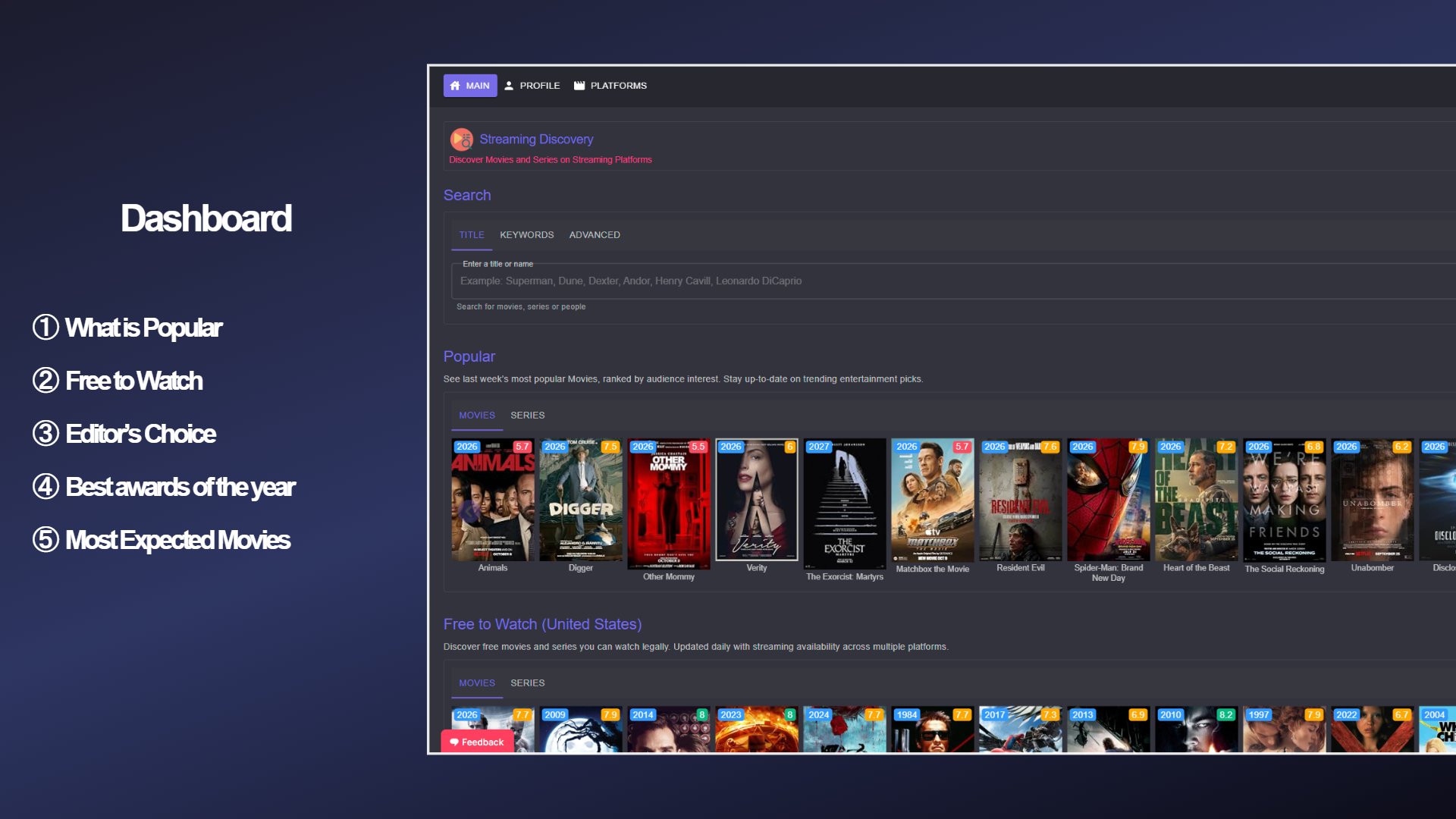Image resolution: width=1456 pixels, height=819 pixels.
Task: Open The Social Reckoning poster
Action: click(1285, 500)
